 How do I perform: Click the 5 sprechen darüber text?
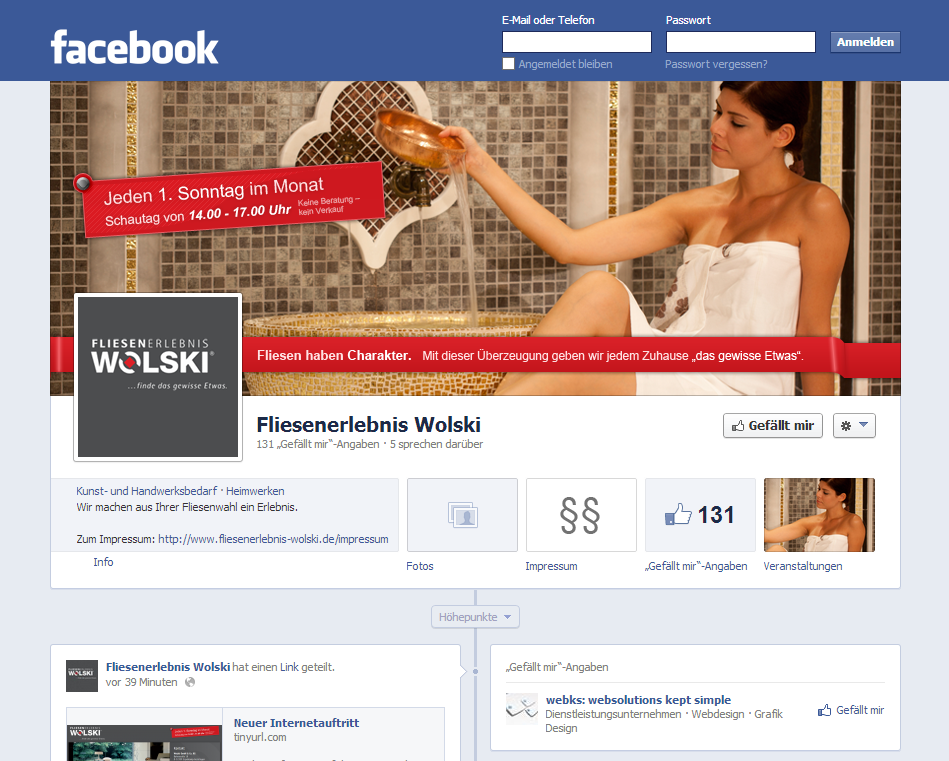pos(436,444)
